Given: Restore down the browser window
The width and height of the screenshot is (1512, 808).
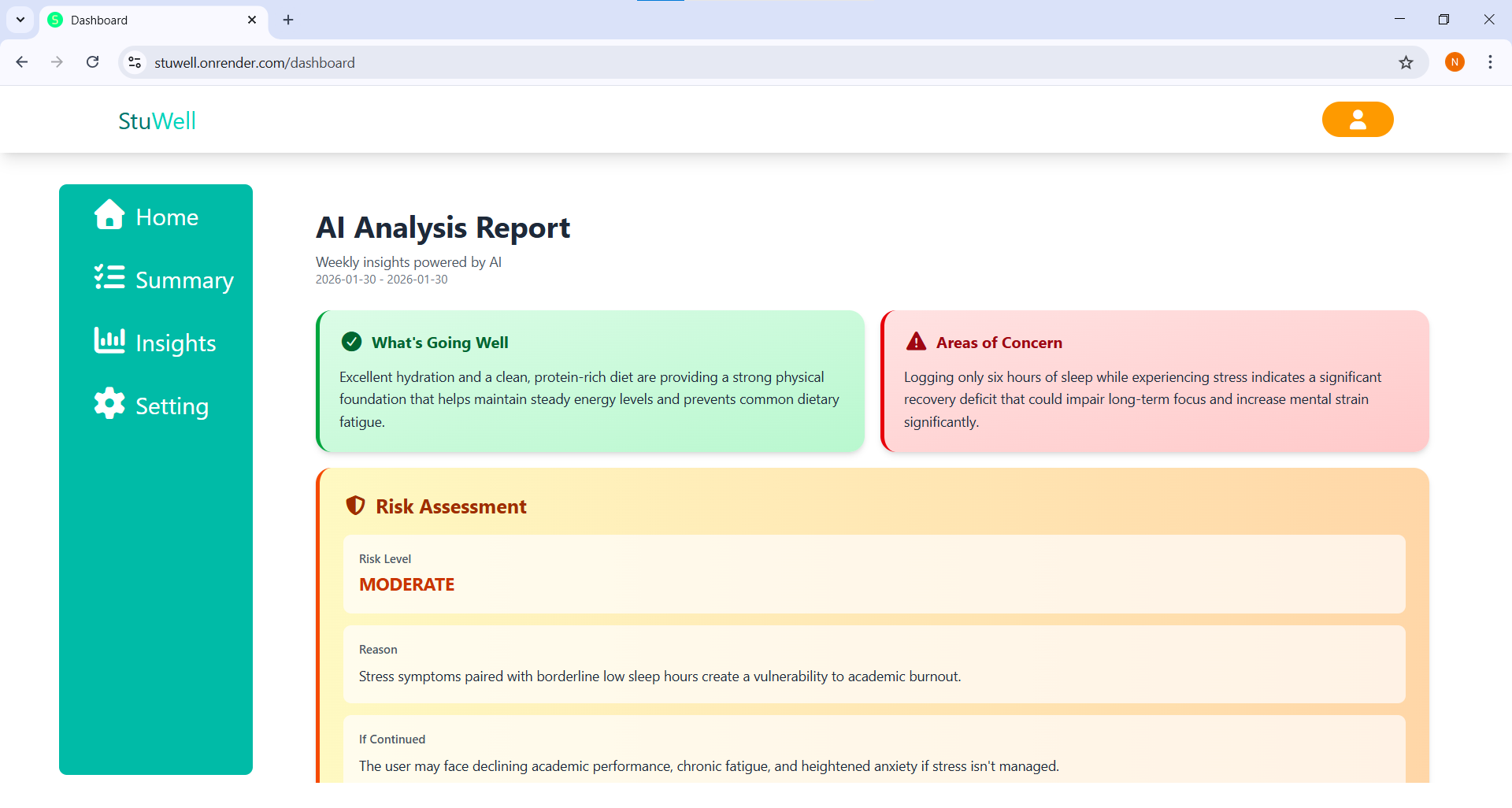Looking at the screenshot, I should (1443, 20).
